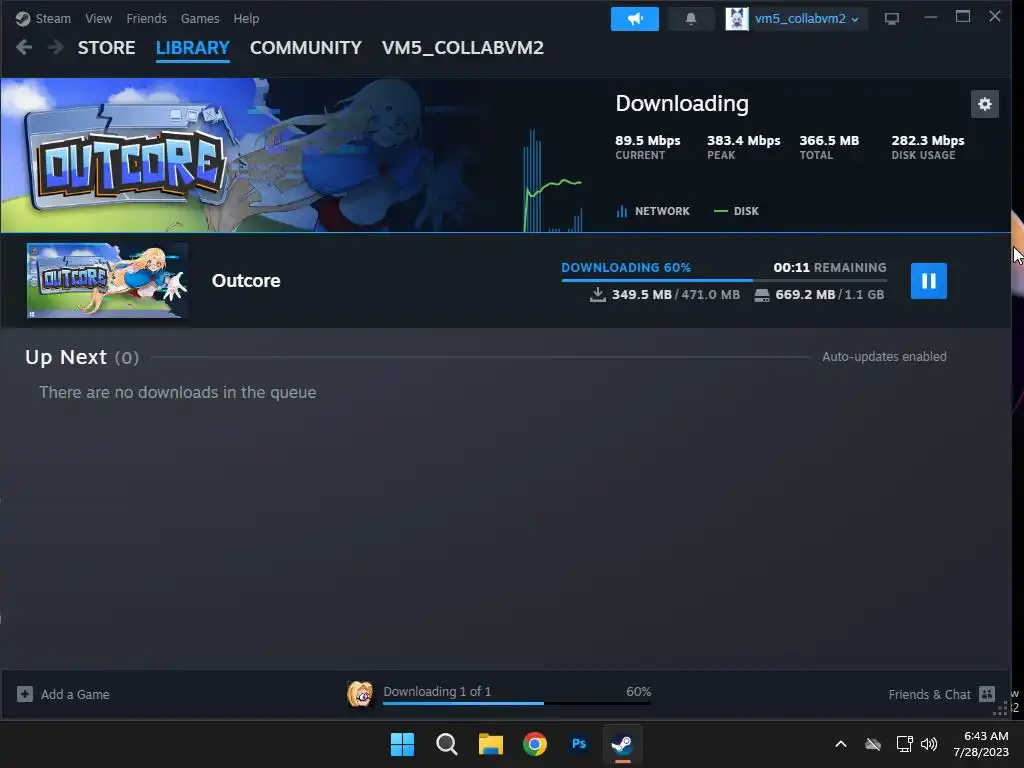The image size is (1024, 768).
Task: Click the DOWNLOADING 60% label
Action: point(626,267)
